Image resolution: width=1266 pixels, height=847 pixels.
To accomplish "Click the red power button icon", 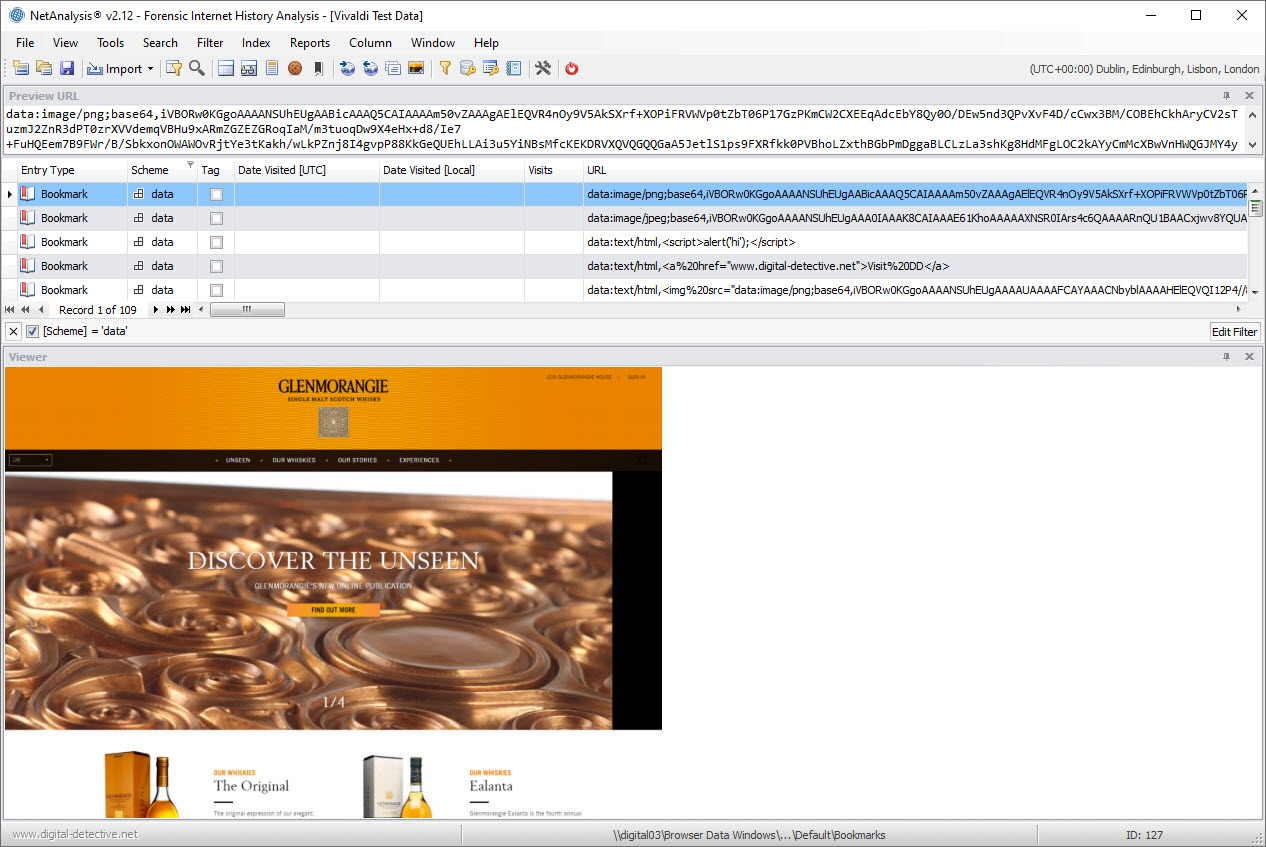I will (x=572, y=68).
